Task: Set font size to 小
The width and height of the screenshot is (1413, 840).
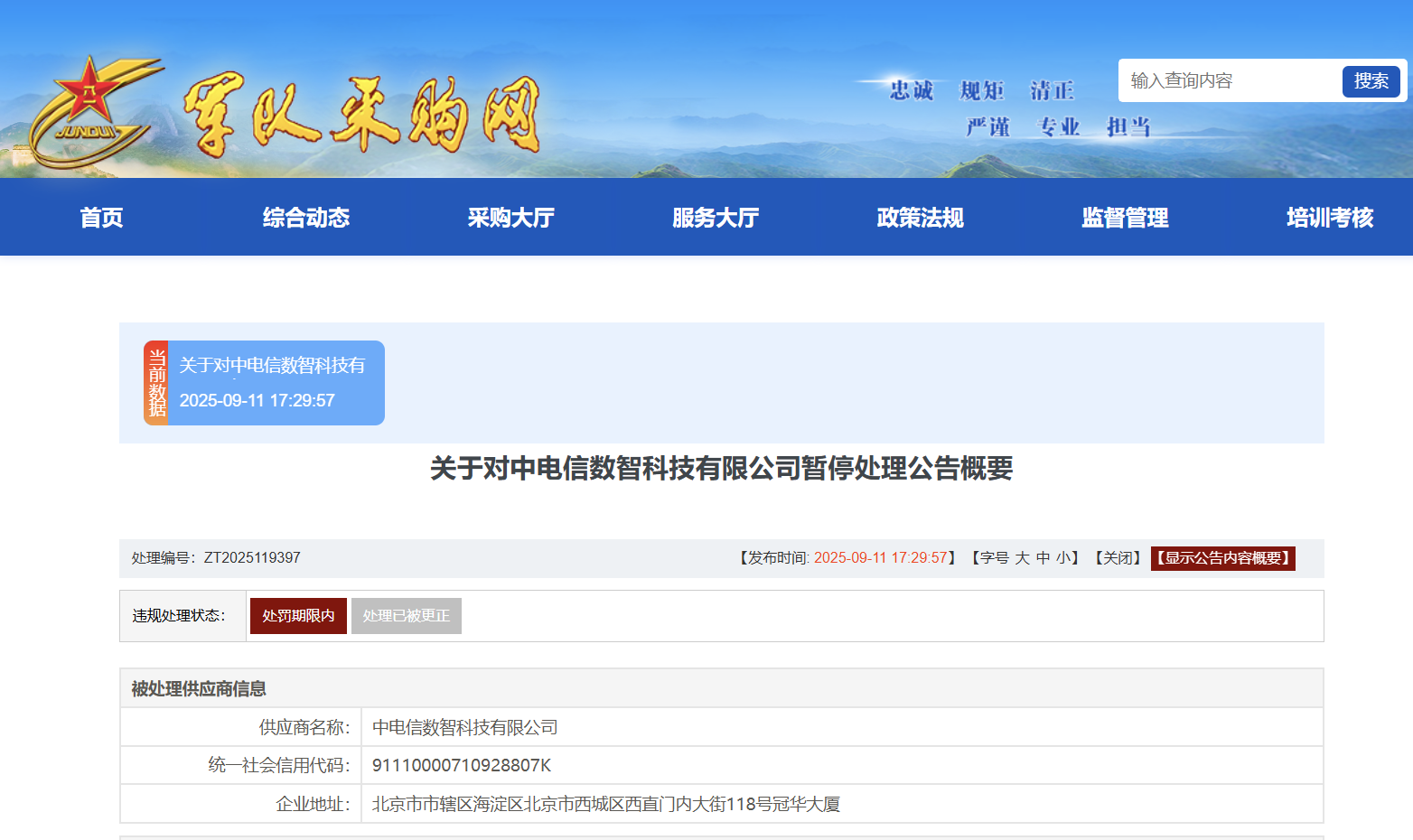Action: (x=1062, y=558)
